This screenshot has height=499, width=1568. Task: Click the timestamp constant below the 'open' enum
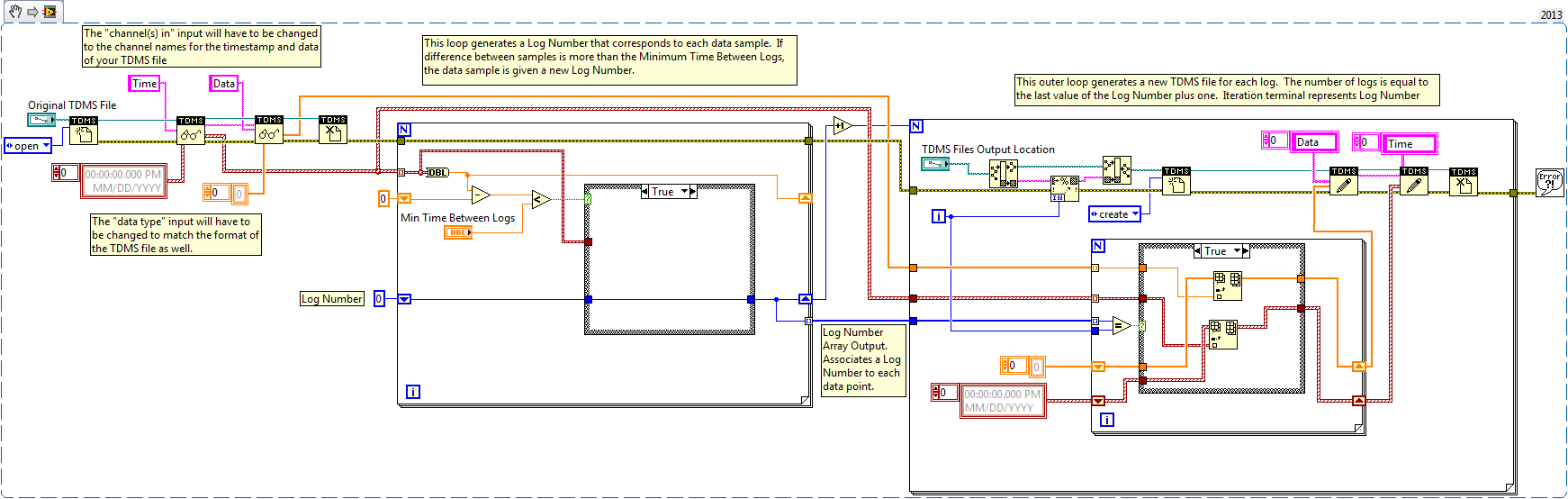tap(123, 181)
